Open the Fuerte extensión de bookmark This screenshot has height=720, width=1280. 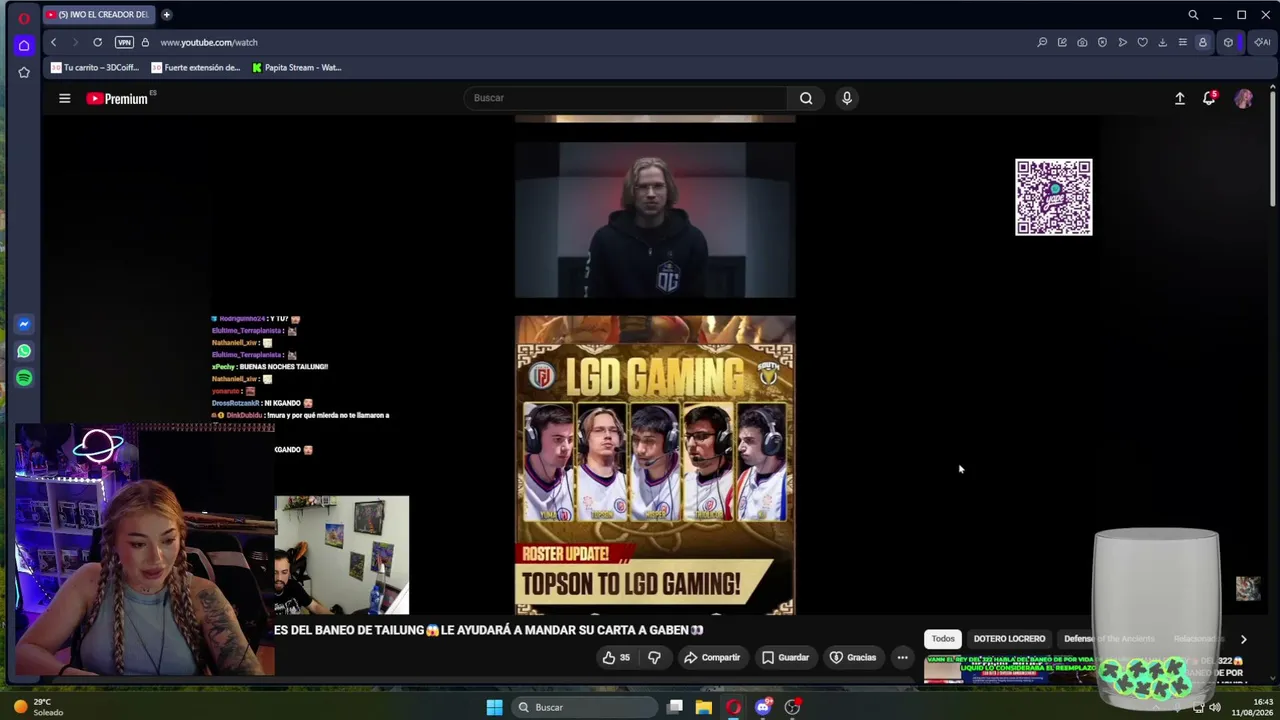pyautogui.click(x=196, y=68)
